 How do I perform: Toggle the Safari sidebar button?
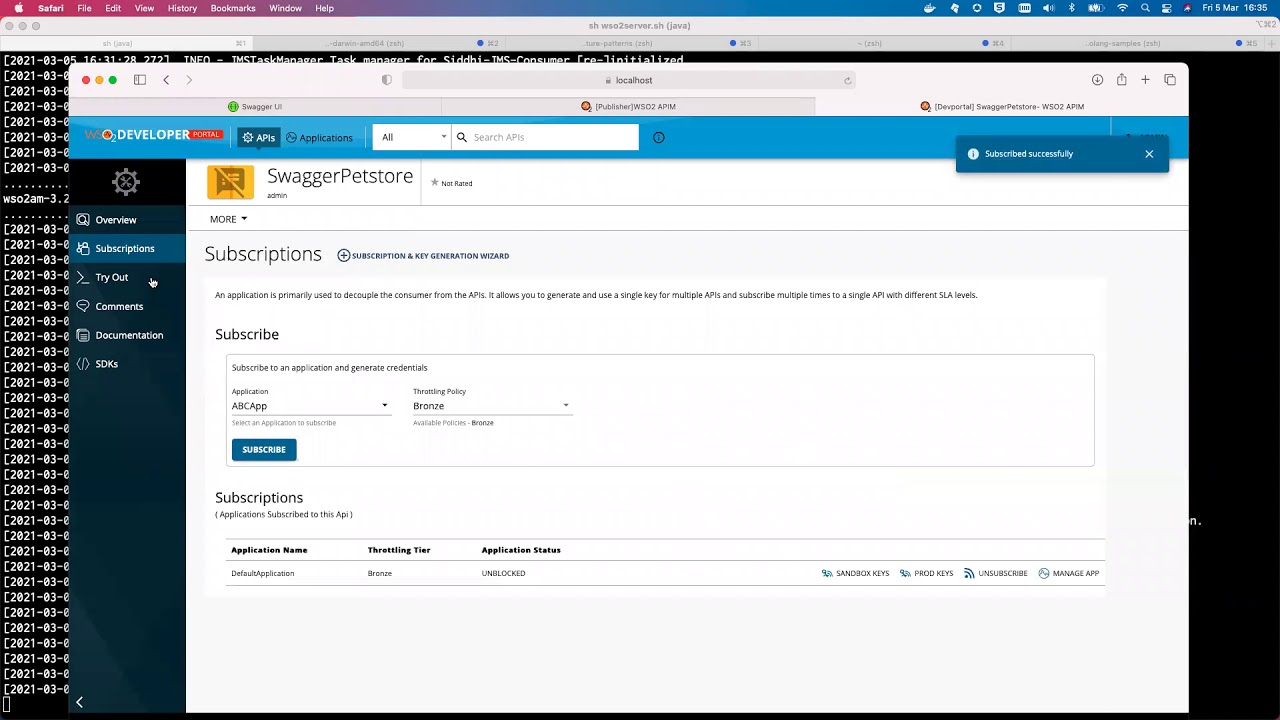pyautogui.click(x=140, y=80)
